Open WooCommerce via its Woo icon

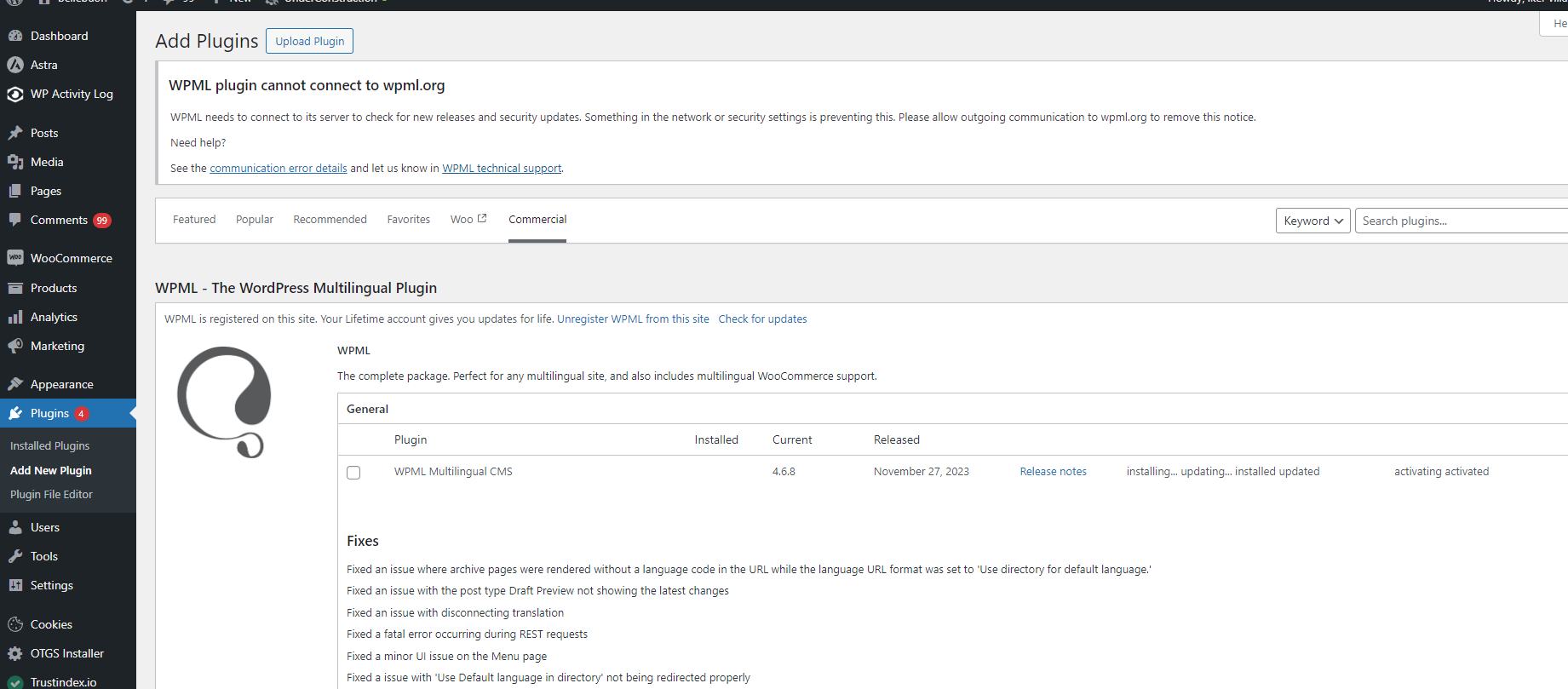click(x=15, y=258)
